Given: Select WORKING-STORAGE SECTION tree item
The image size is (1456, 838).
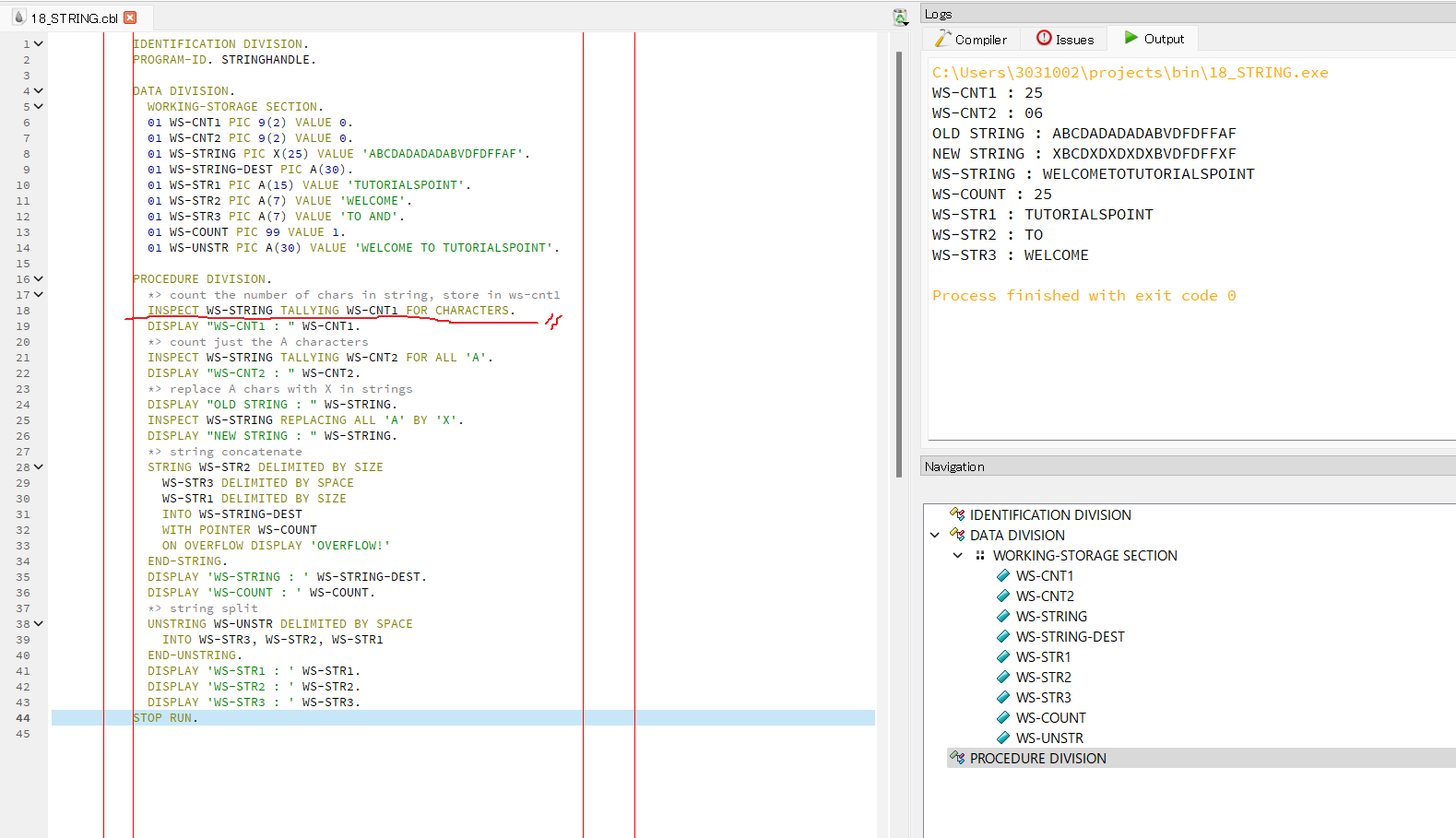Looking at the screenshot, I should 1084,556.
